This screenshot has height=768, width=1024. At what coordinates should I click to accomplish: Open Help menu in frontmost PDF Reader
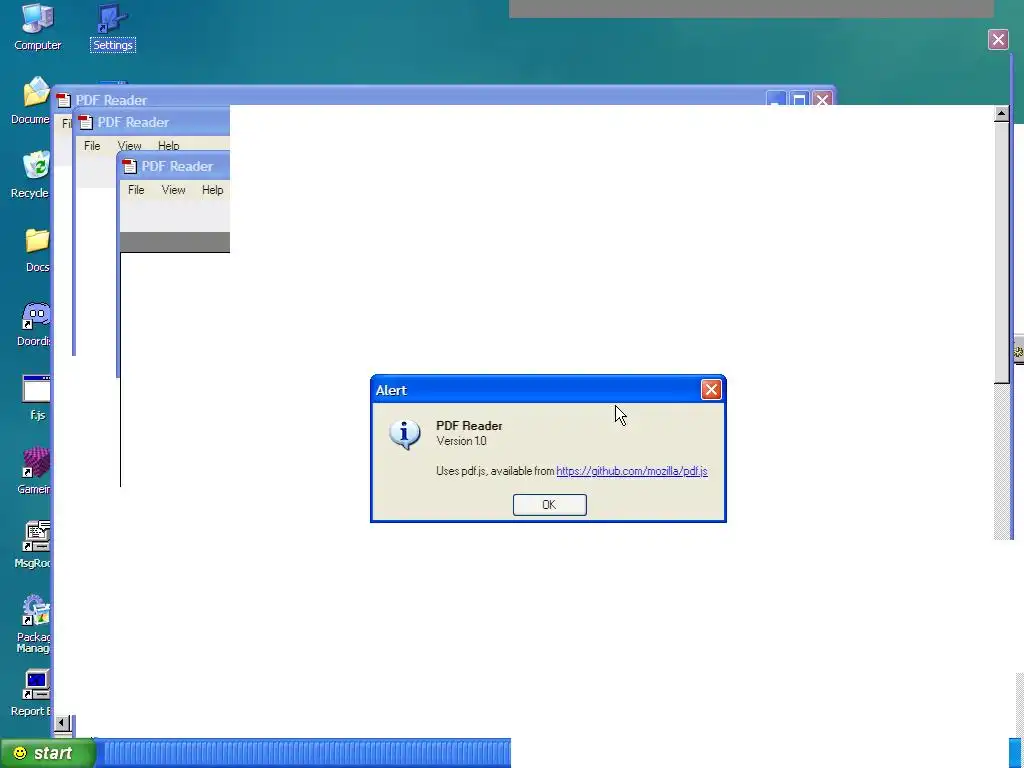point(212,190)
